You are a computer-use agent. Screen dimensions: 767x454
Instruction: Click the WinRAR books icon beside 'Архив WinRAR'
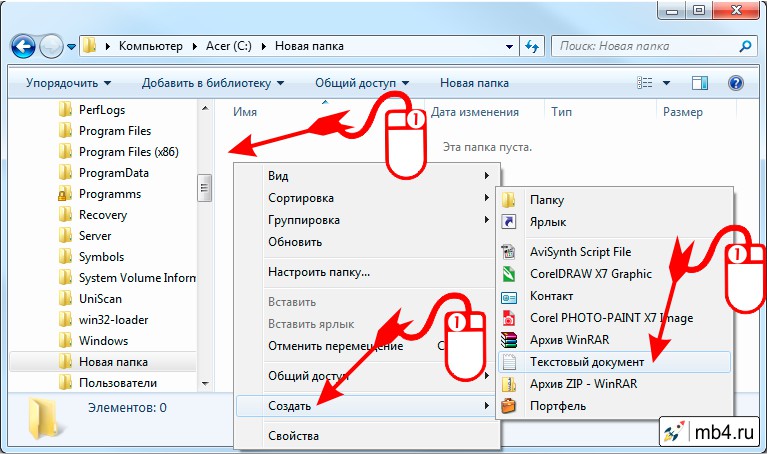pos(509,340)
